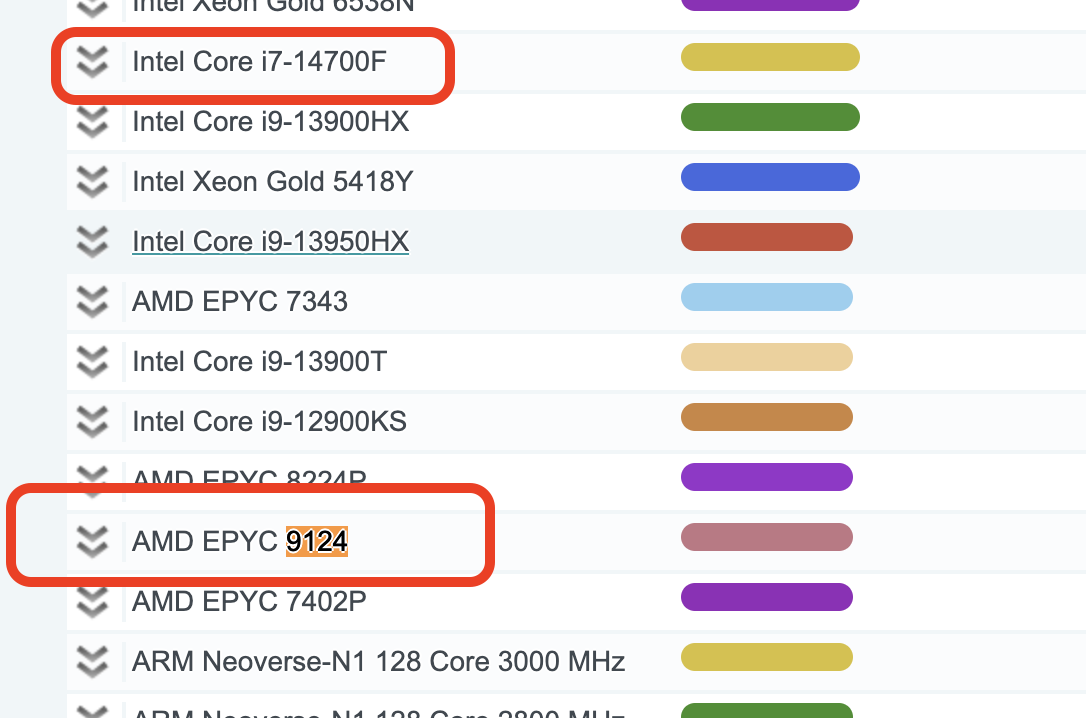Expand the Intel Core i9-12900KS row chevron
This screenshot has width=1086, height=718.
(x=92, y=422)
